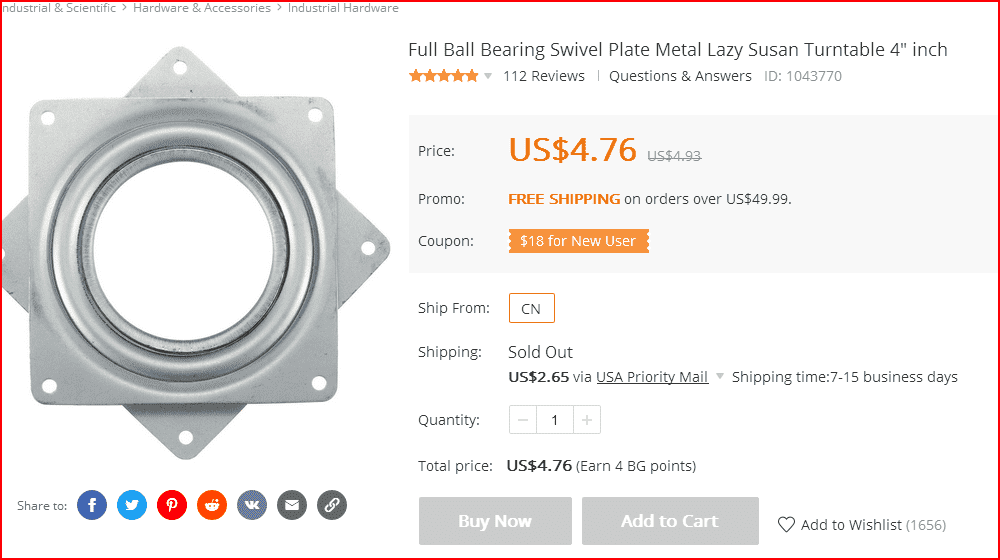
Task: Open Hardware & Accessories breadcrumb
Action: [202, 8]
